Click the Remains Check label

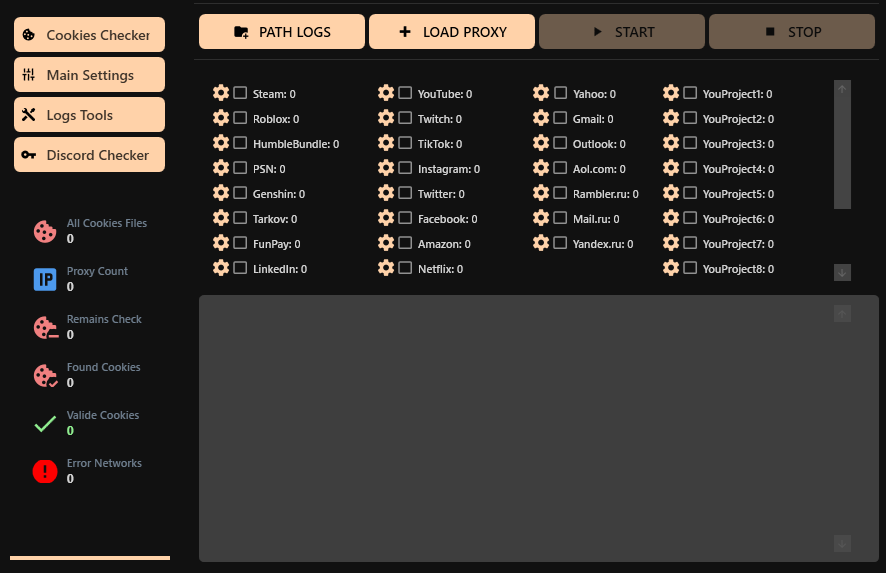pos(104,319)
